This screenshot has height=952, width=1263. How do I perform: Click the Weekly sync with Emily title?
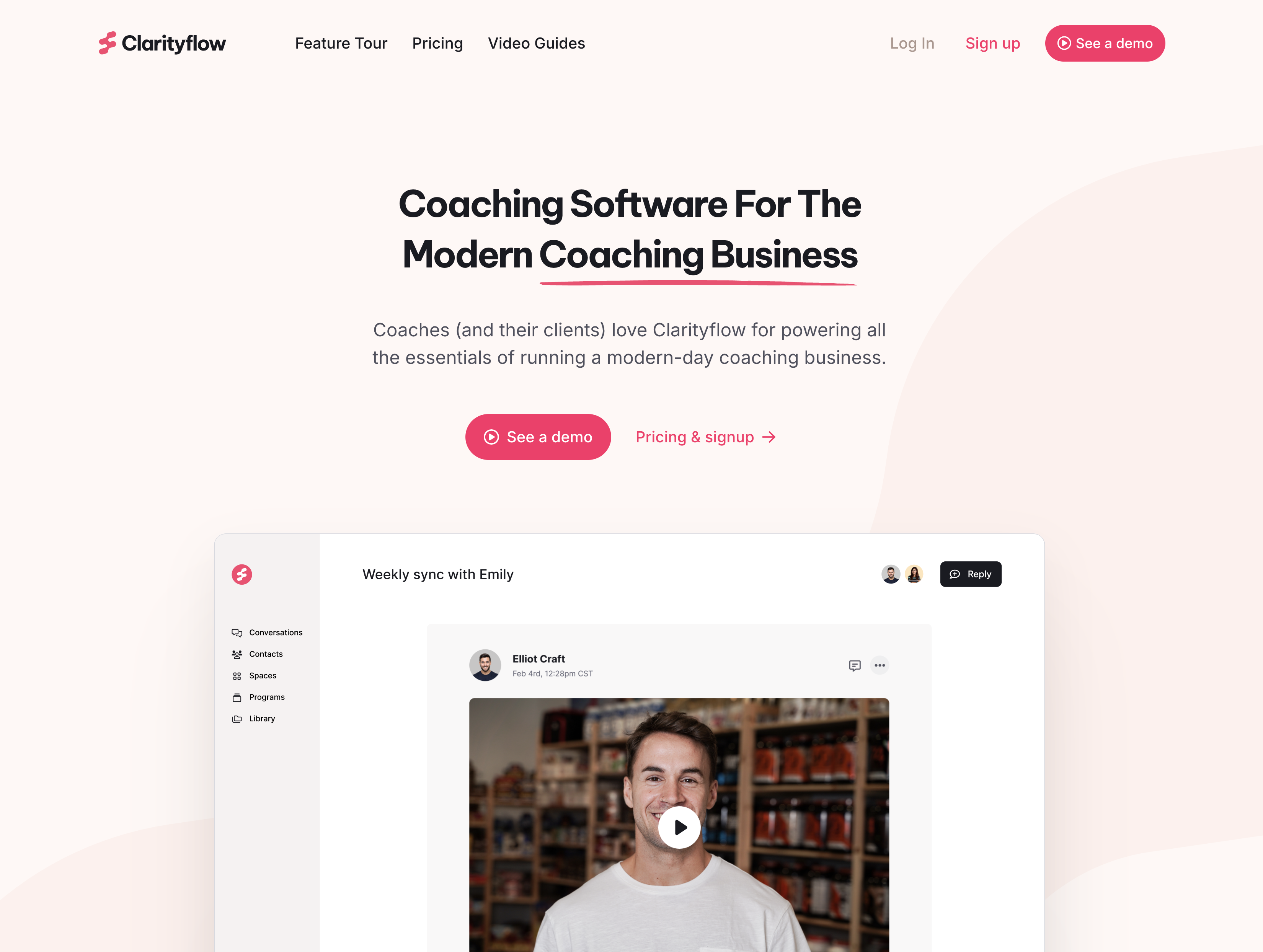pos(437,574)
